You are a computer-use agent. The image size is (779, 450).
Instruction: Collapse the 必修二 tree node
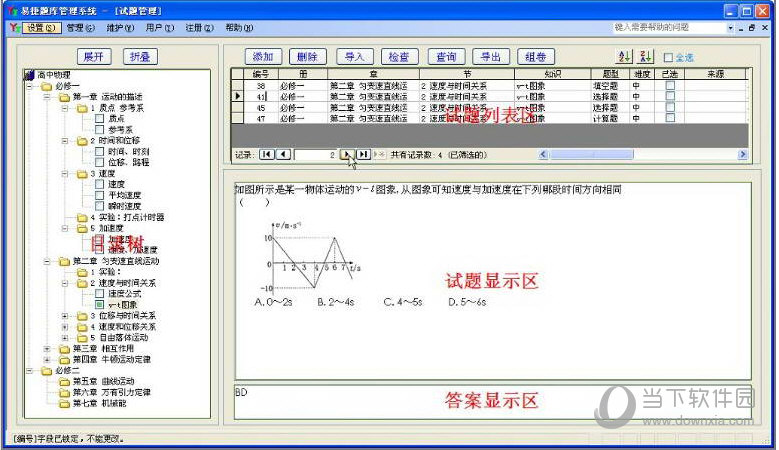coord(29,371)
